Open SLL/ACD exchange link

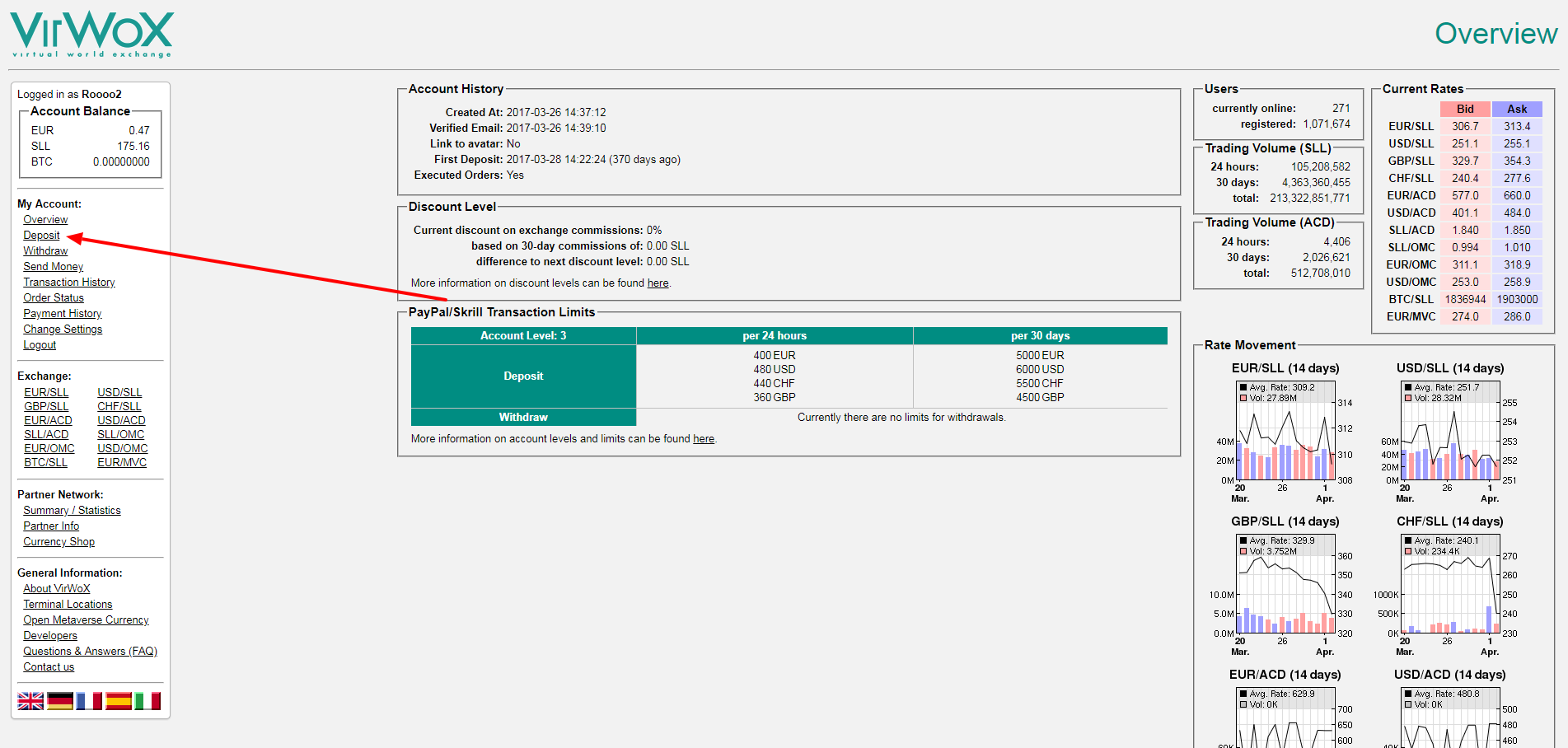pyautogui.click(x=46, y=435)
